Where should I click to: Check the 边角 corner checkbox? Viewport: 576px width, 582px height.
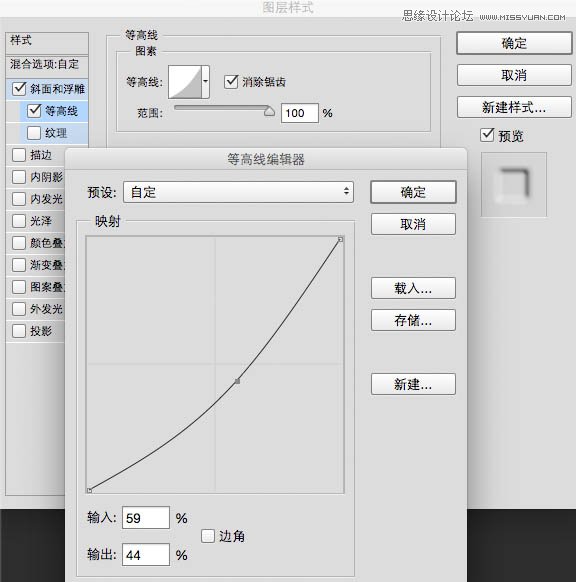[208, 536]
